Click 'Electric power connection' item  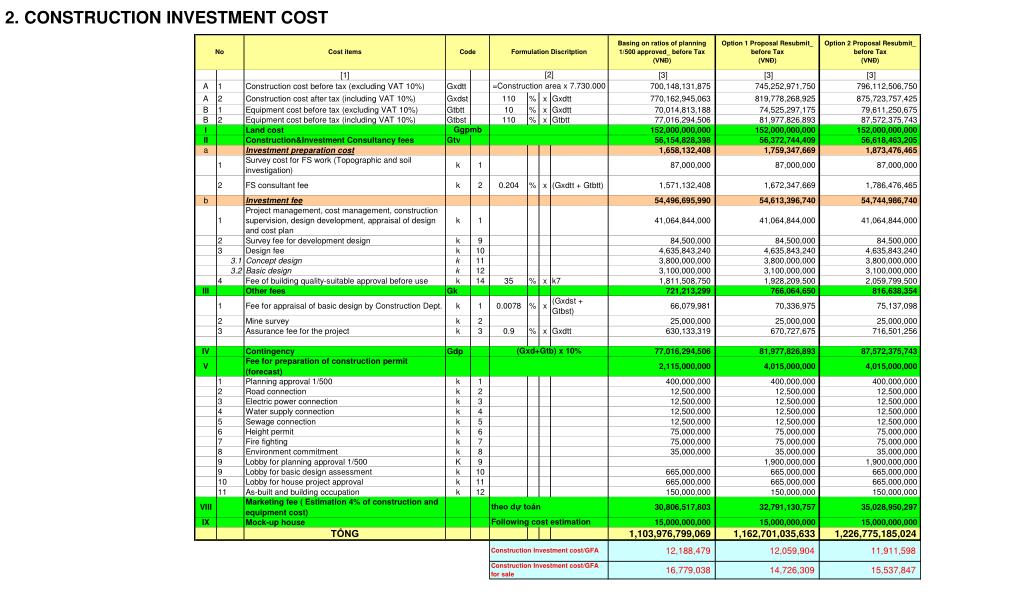click(x=291, y=402)
